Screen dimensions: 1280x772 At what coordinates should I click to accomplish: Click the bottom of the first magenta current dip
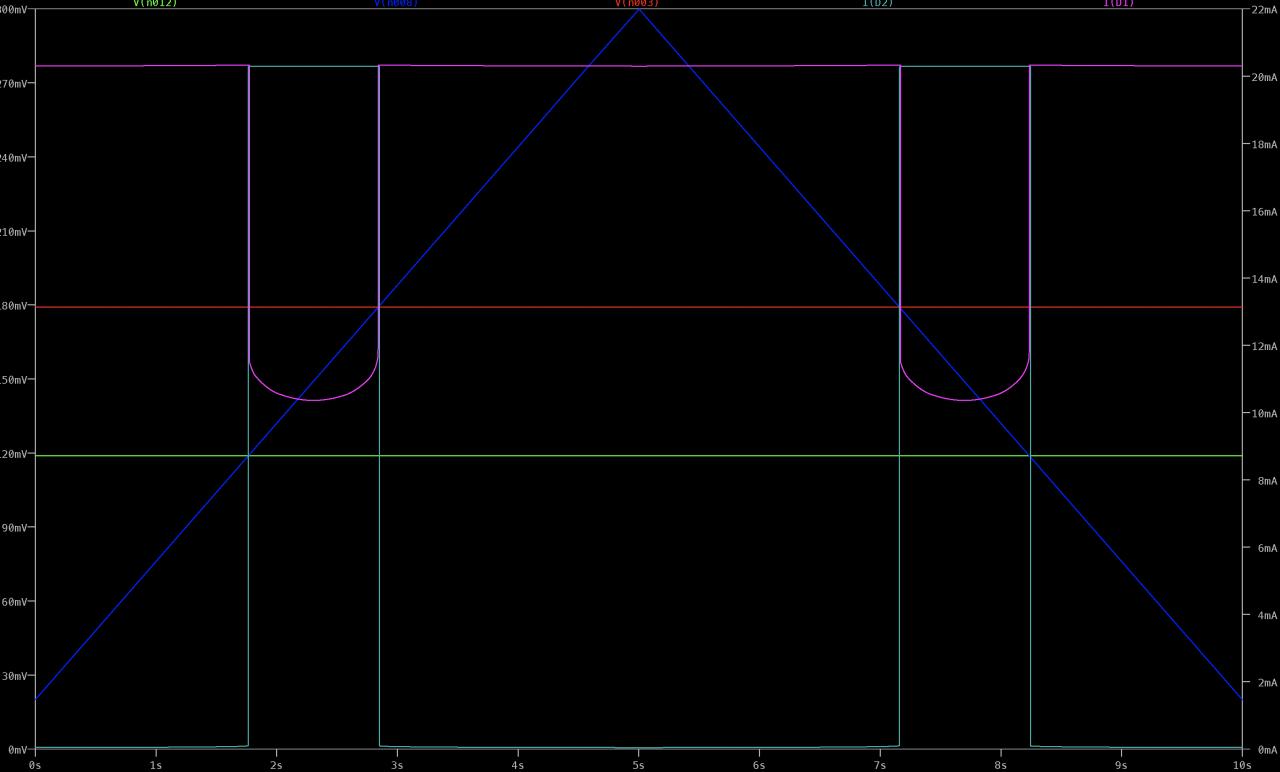314,400
